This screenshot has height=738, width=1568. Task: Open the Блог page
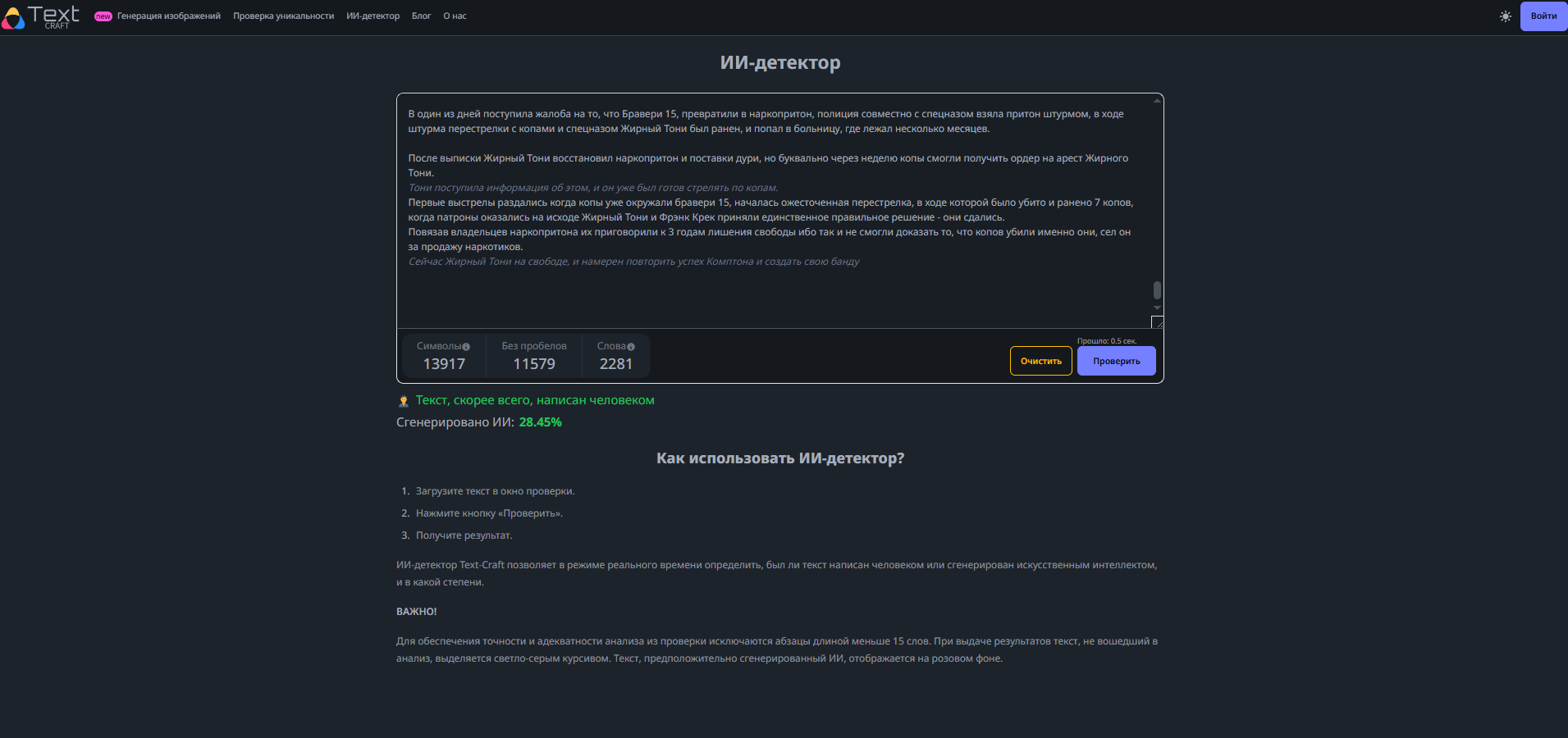[x=421, y=16]
